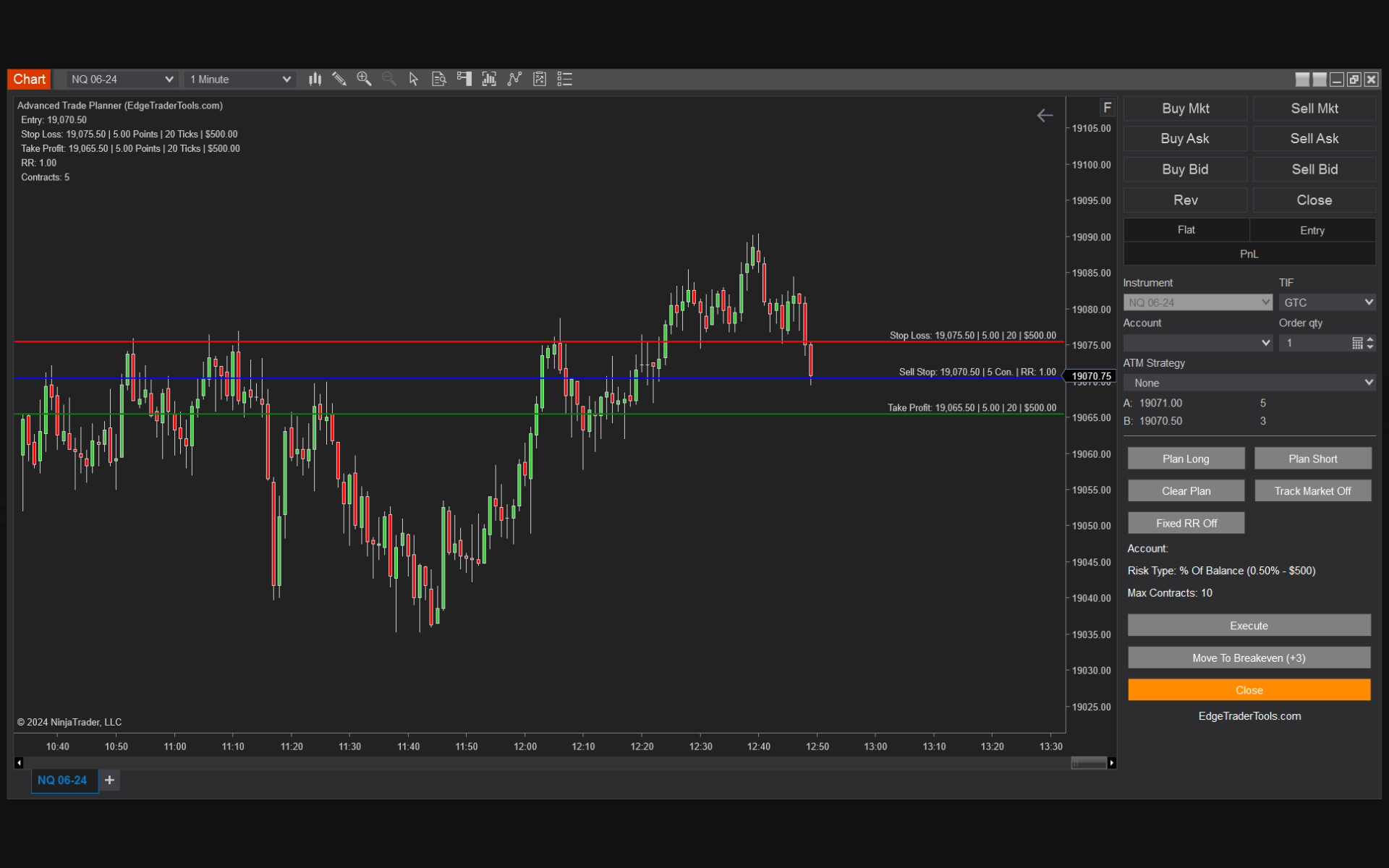Click the left arrow on the chart
This screenshot has width=1389, height=868.
tap(1045, 116)
